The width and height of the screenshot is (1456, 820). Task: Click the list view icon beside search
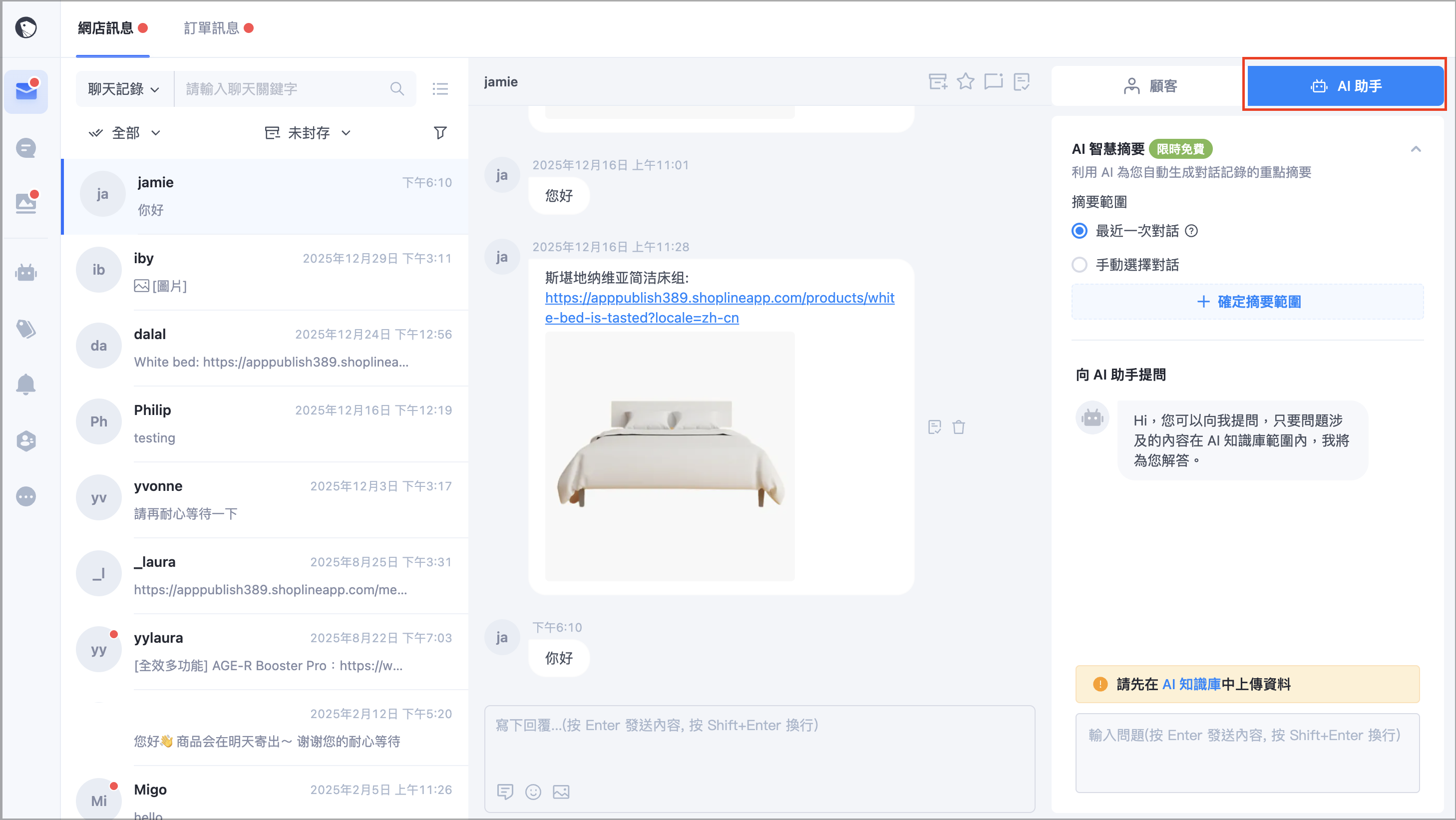tap(440, 89)
